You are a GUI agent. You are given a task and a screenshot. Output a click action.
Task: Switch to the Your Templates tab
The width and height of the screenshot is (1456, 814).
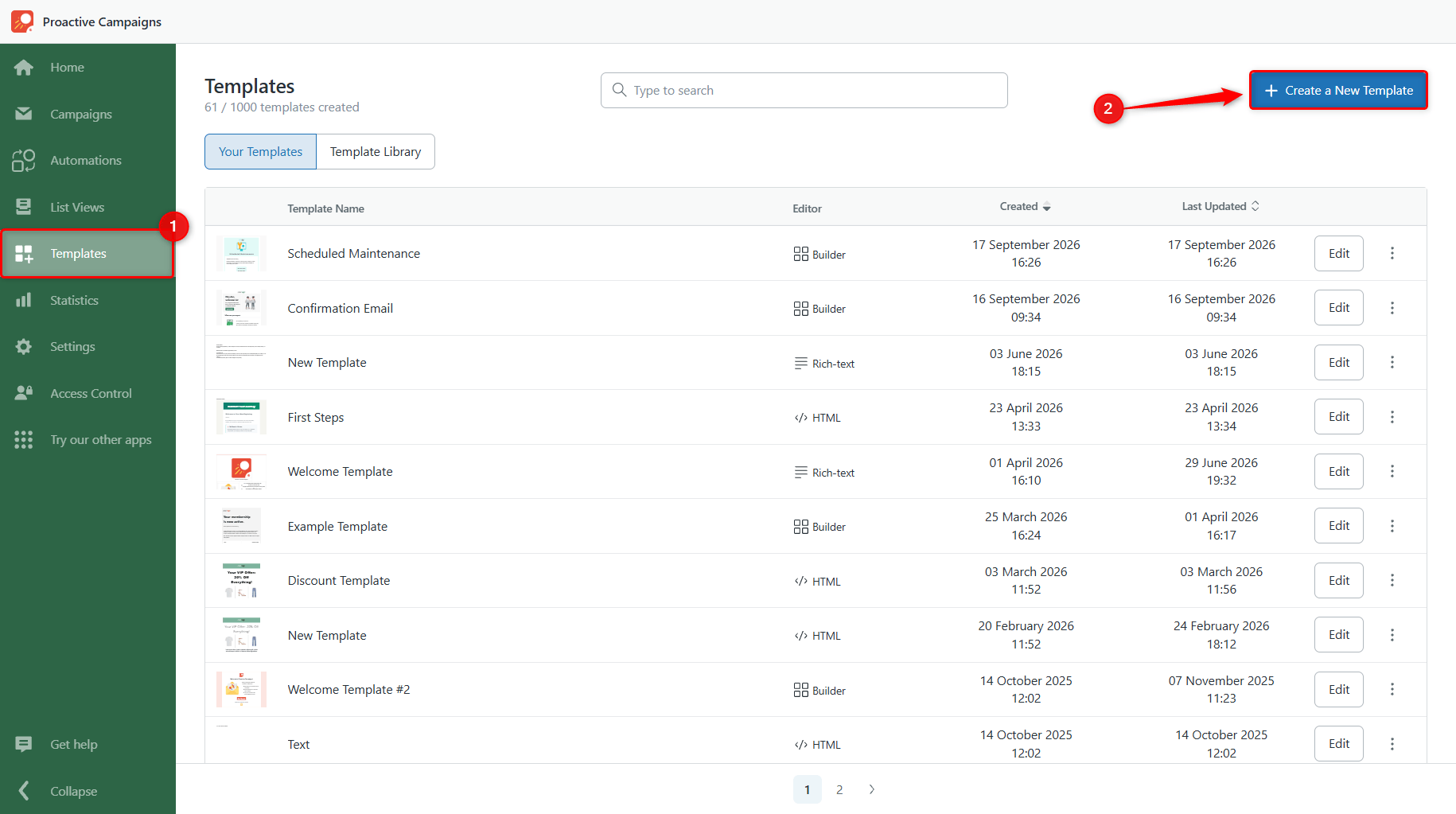[261, 152]
